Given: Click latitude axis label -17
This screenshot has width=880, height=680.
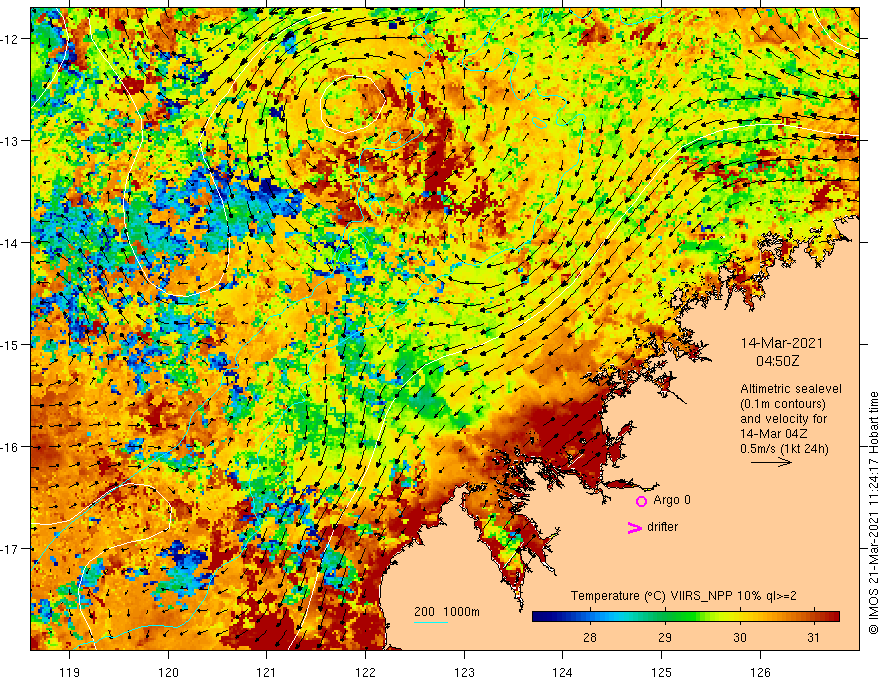Looking at the screenshot, I should click(x=10, y=548).
